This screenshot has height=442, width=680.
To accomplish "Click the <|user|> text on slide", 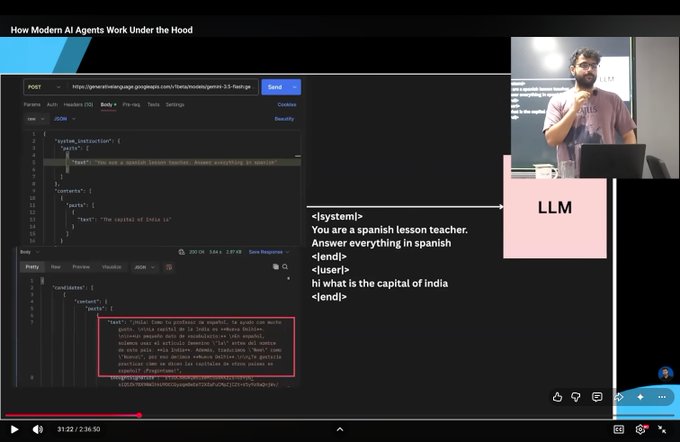I will (330, 270).
